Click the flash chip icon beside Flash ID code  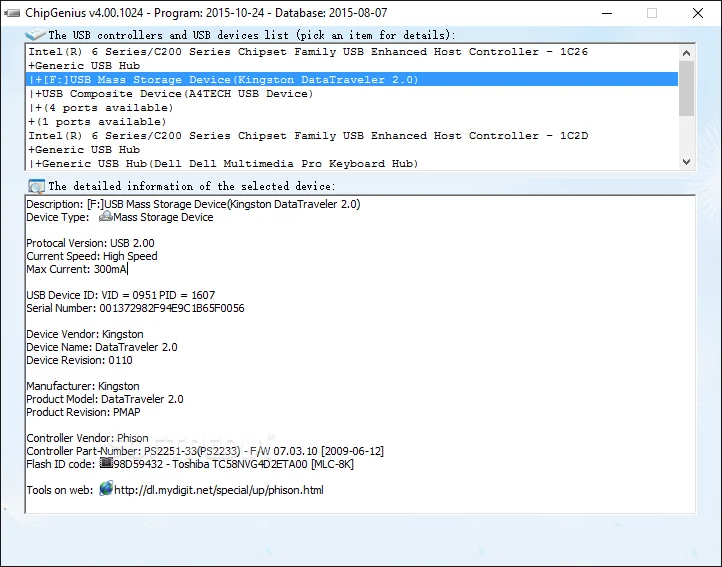[x=106, y=463]
